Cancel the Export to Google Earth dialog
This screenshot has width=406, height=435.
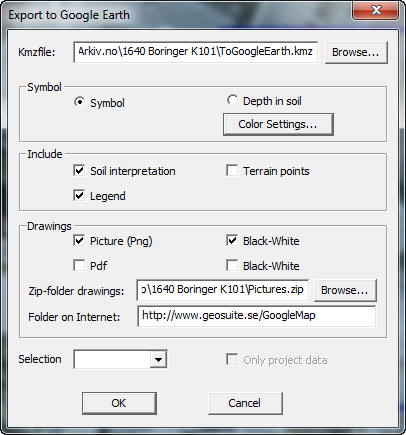(x=245, y=403)
